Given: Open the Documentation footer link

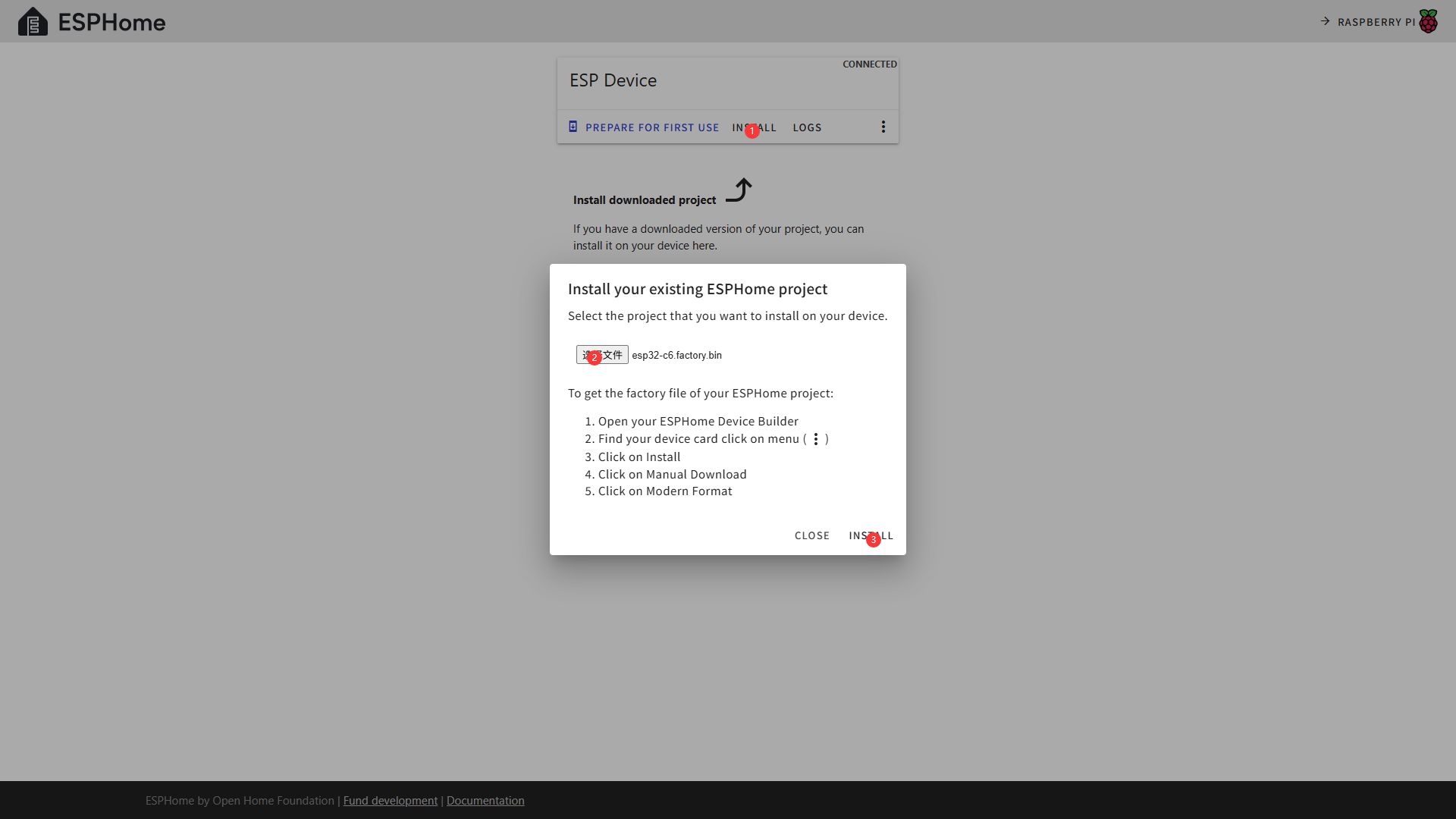Looking at the screenshot, I should [485, 801].
